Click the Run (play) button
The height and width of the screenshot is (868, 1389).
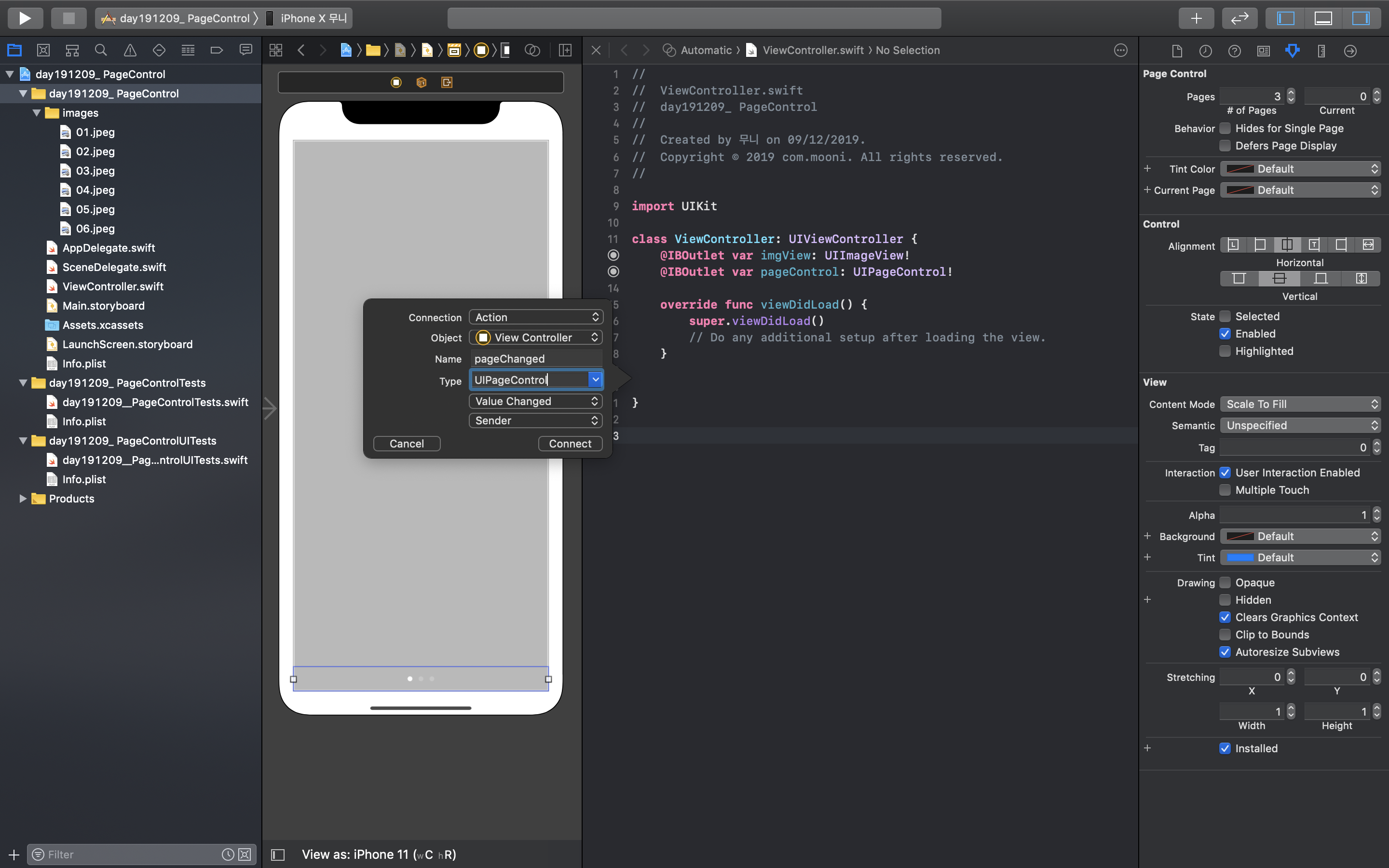(x=25, y=18)
